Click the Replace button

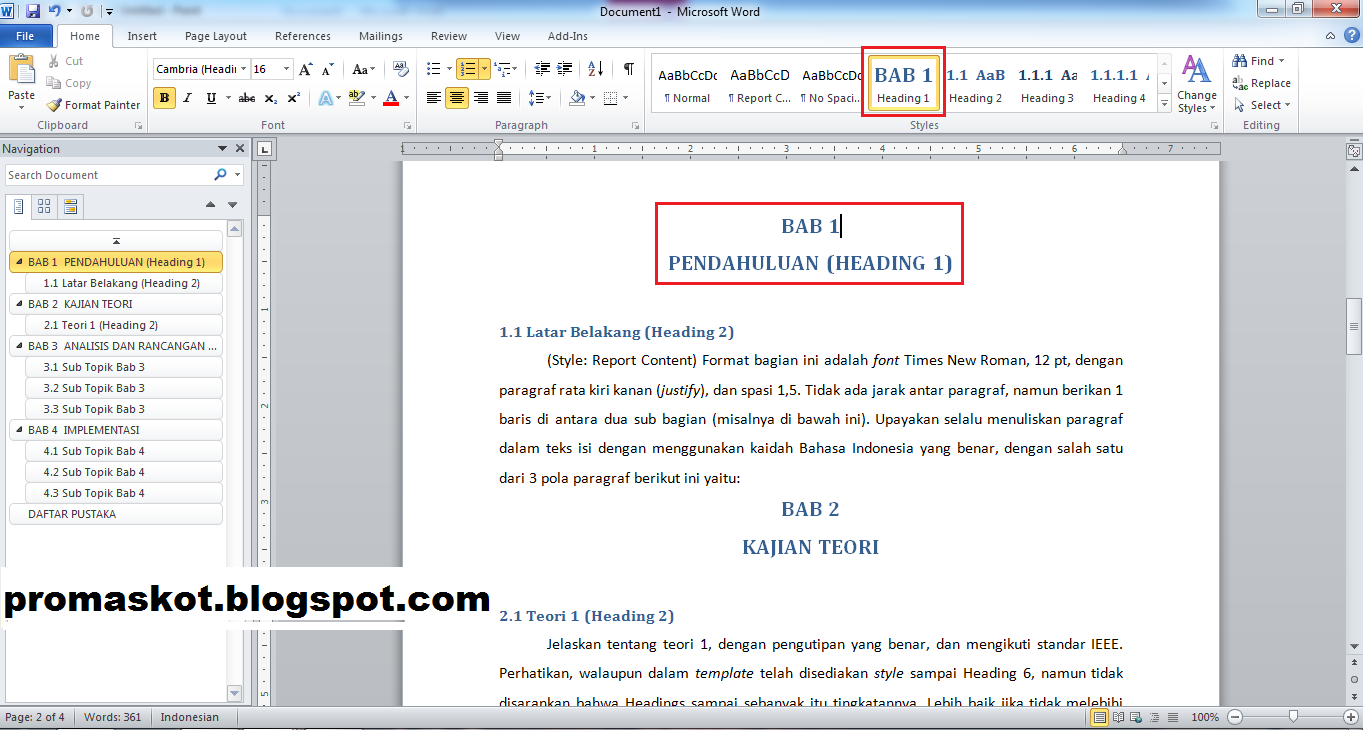tap(1262, 83)
